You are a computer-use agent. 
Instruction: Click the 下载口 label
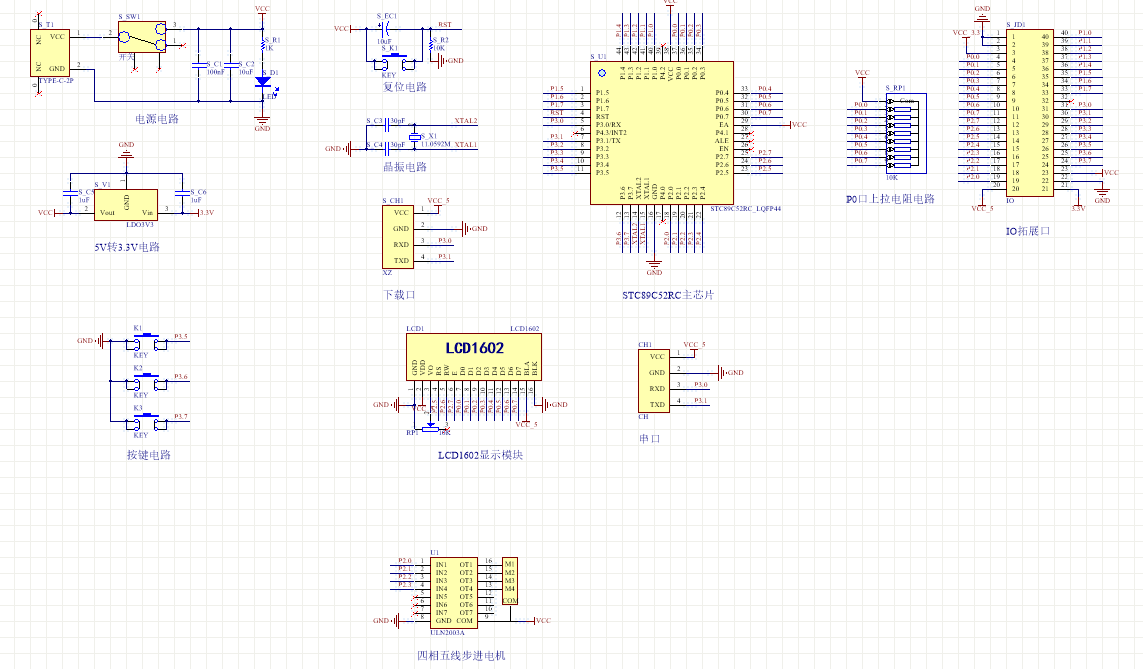(399, 295)
